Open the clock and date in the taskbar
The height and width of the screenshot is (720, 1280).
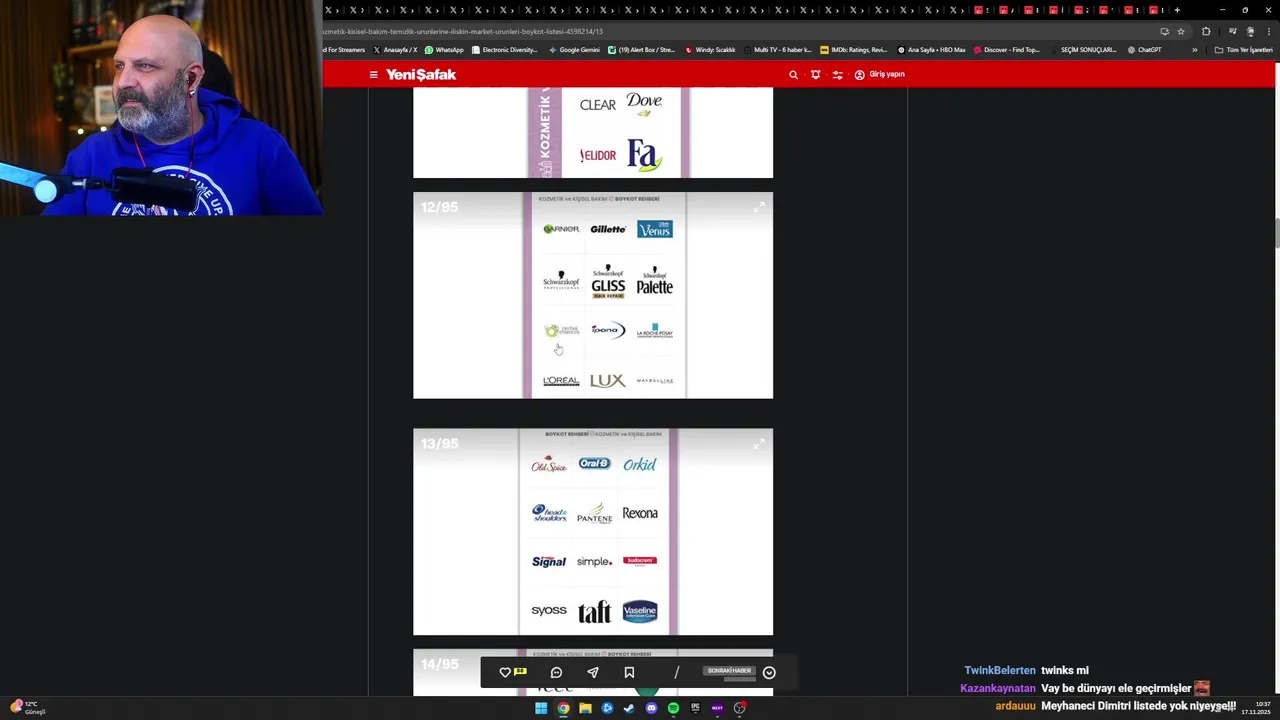pyautogui.click(x=1256, y=708)
